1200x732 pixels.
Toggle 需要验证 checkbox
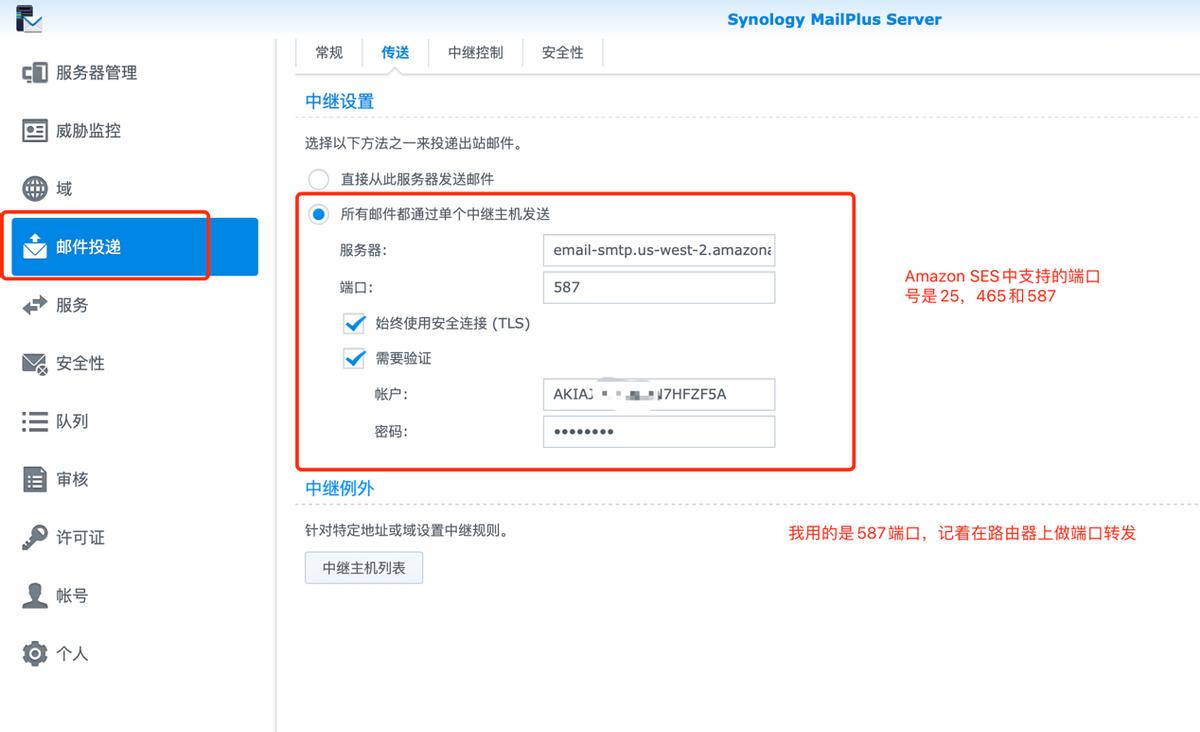click(x=354, y=358)
